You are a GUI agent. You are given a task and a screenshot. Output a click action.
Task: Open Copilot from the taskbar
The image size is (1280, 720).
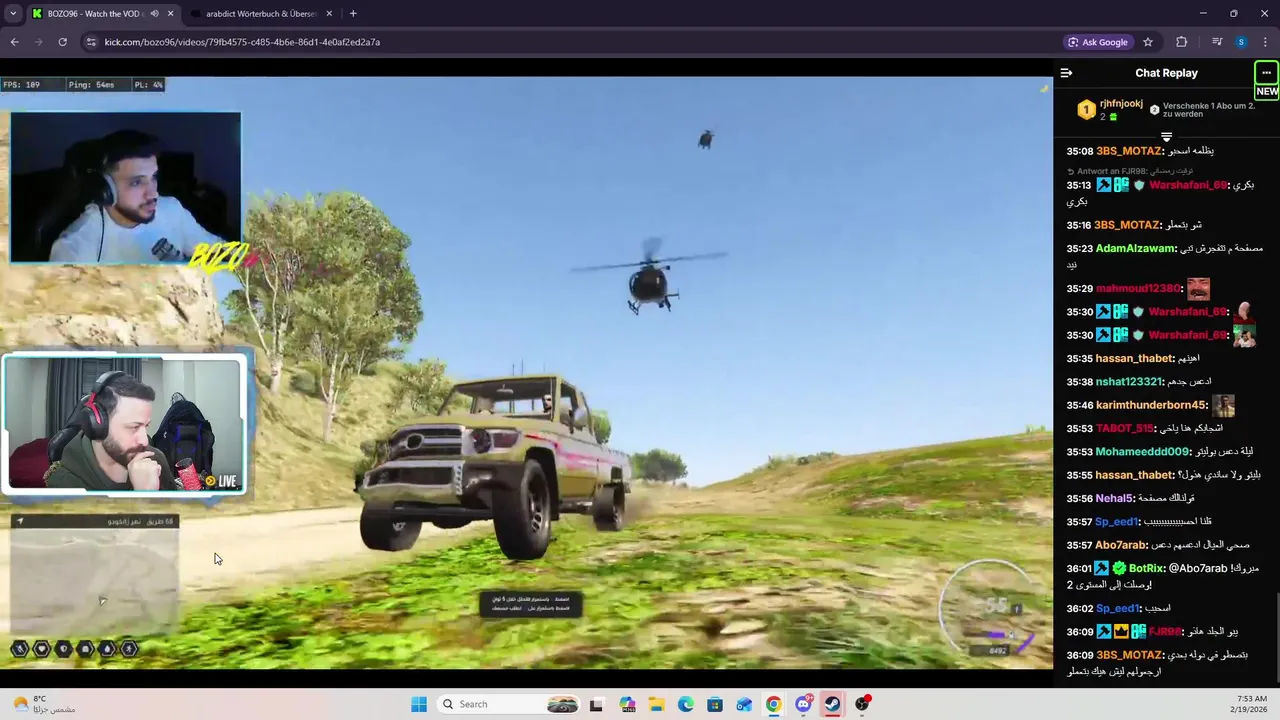[627, 704]
